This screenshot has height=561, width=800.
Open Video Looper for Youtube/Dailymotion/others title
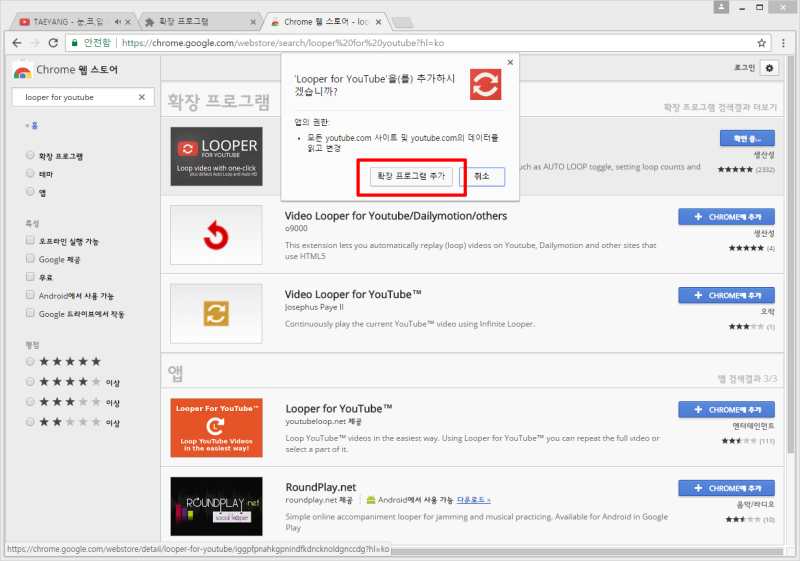[396, 216]
